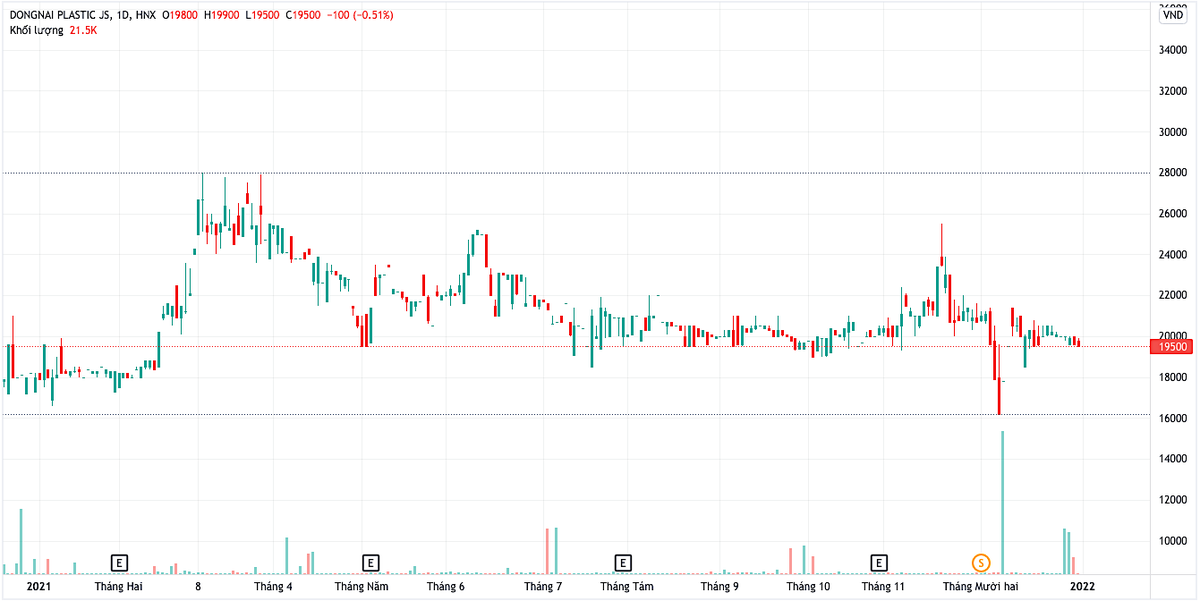
Task: Show the earnings E marker near Tháng 11
Action: pyautogui.click(x=879, y=562)
